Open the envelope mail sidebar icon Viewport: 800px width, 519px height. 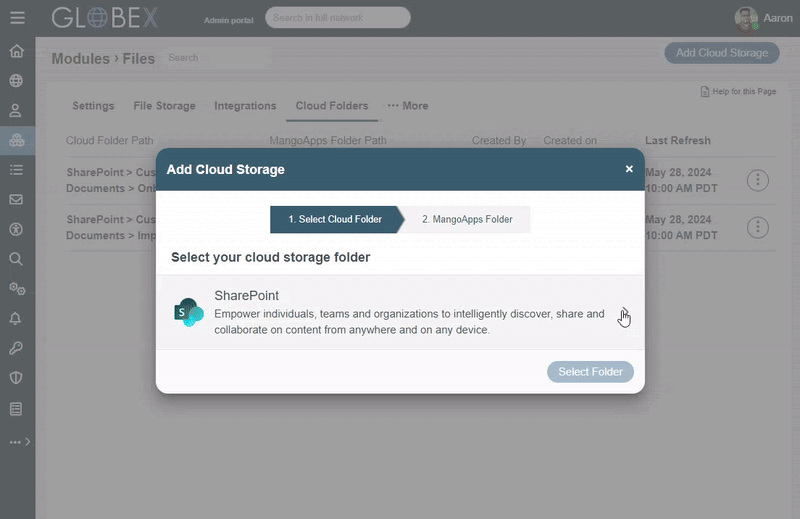[x=16, y=199]
